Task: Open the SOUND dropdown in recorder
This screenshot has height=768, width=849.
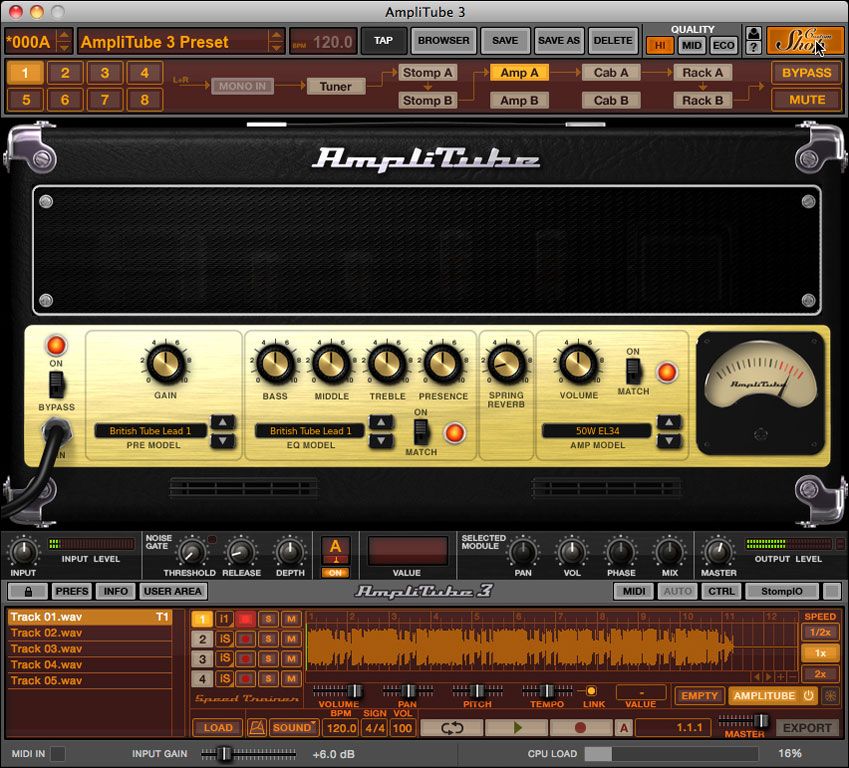Action: (293, 727)
